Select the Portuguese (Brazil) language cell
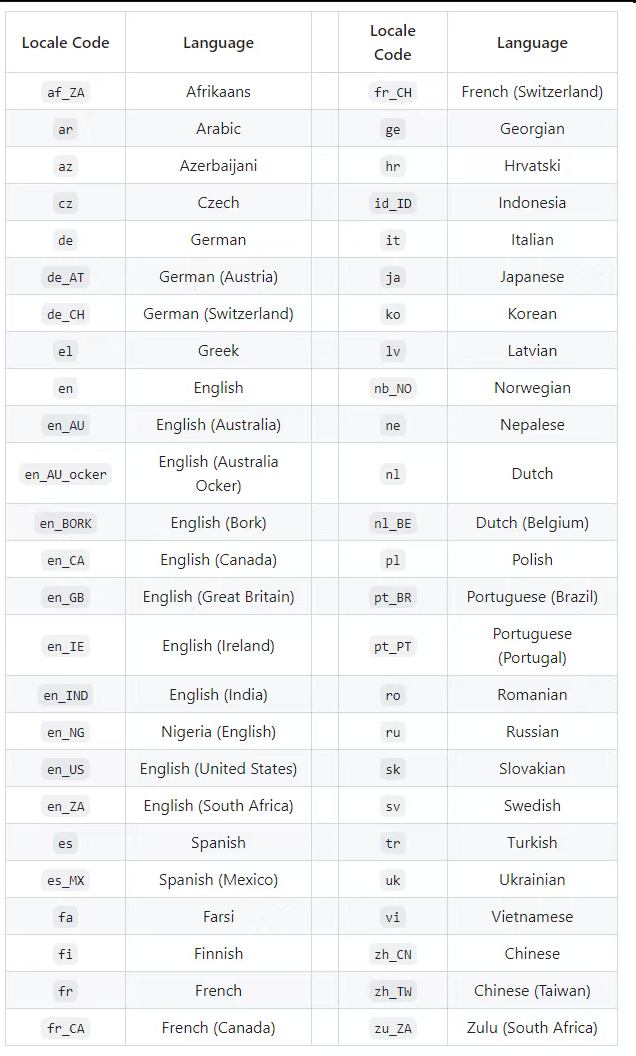 pos(532,597)
